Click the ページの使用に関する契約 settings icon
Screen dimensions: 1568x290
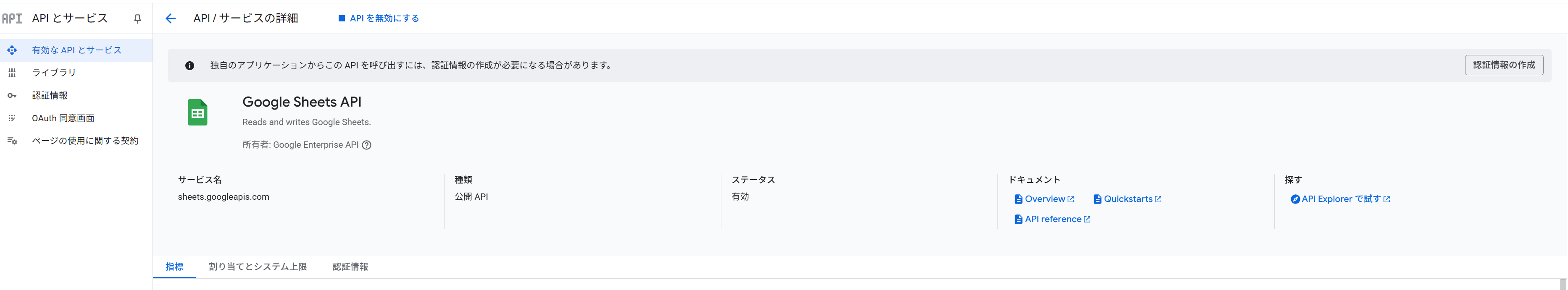tap(12, 141)
